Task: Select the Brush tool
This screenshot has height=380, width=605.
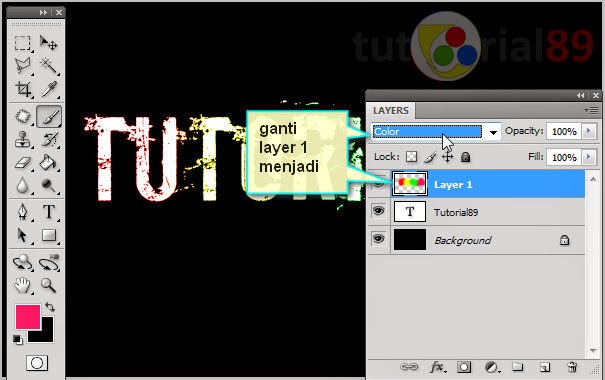Action: (x=49, y=116)
